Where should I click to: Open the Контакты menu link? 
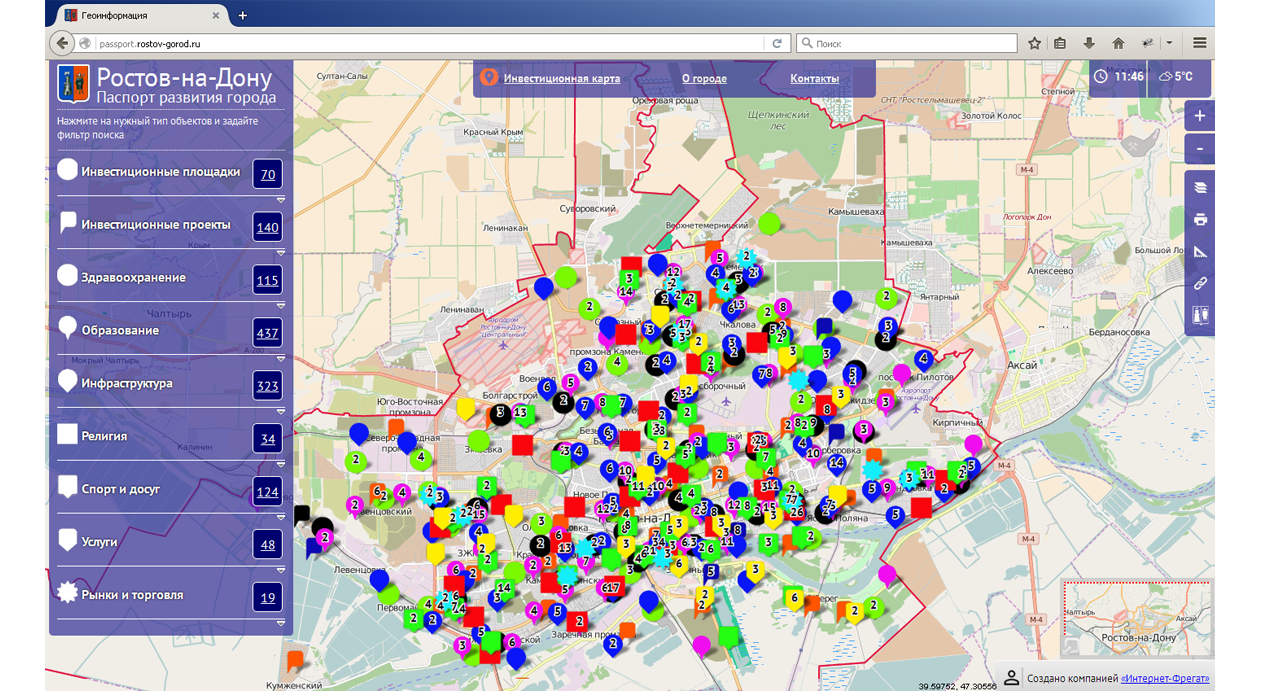click(x=814, y=78)
